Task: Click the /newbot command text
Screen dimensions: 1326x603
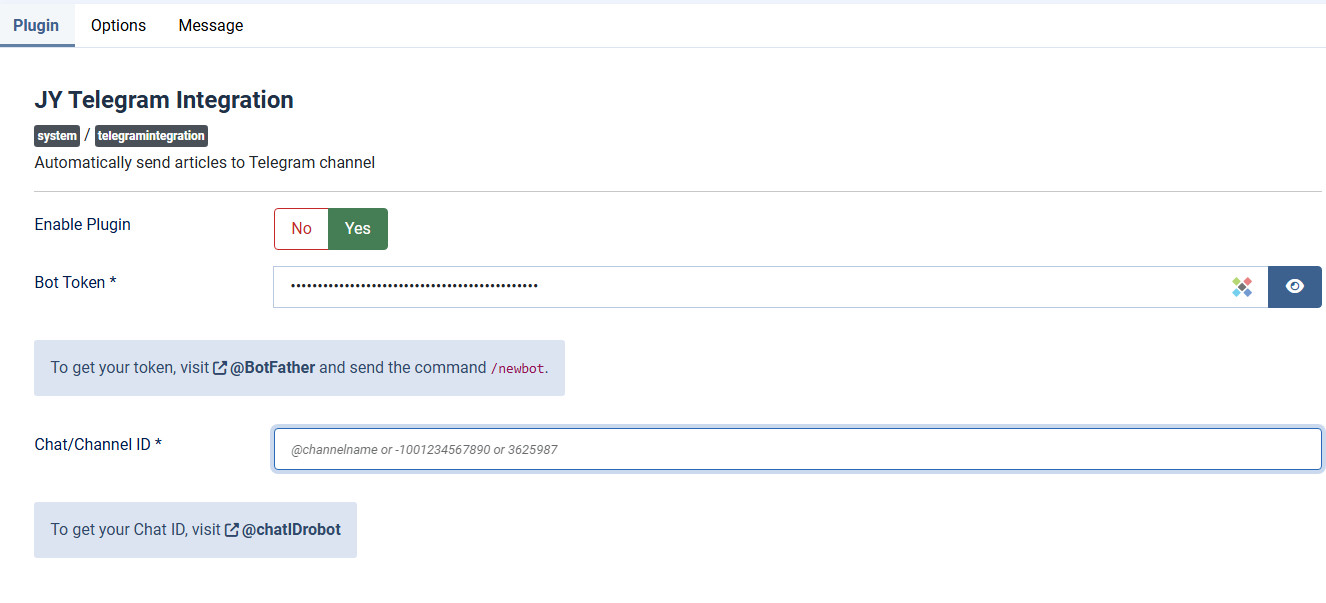Action: point(517,369)
